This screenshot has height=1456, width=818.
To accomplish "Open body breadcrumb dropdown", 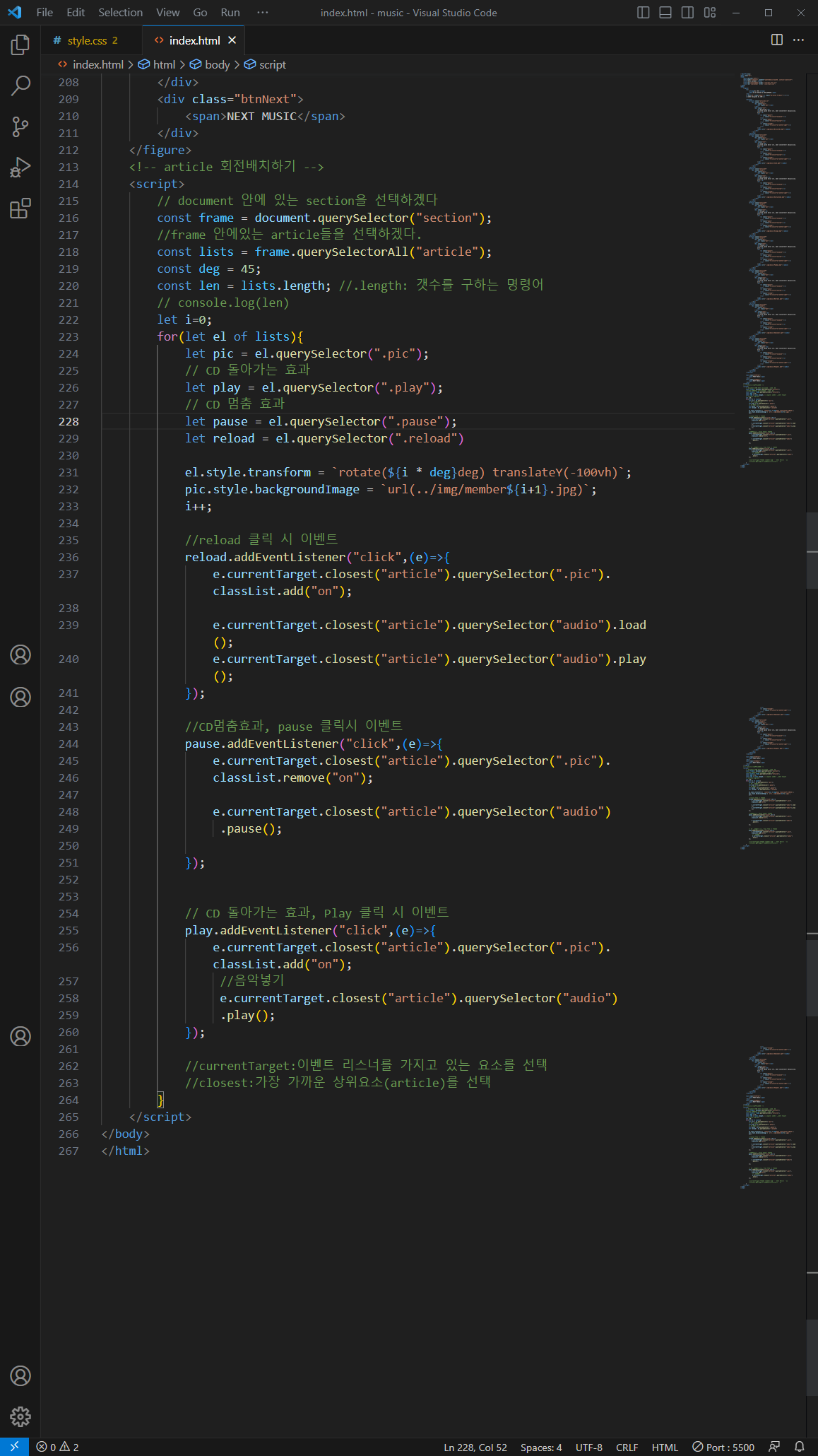I will click(209, 64).
